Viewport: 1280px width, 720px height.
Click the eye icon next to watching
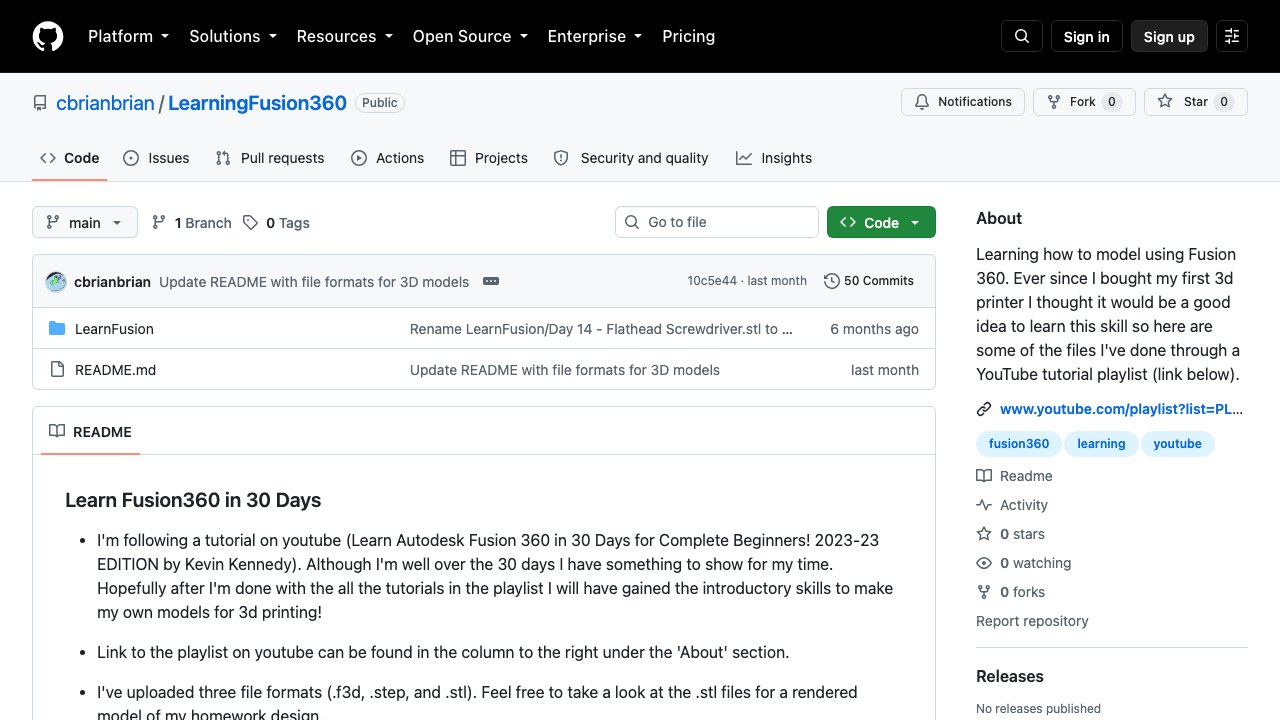(984, 563)
